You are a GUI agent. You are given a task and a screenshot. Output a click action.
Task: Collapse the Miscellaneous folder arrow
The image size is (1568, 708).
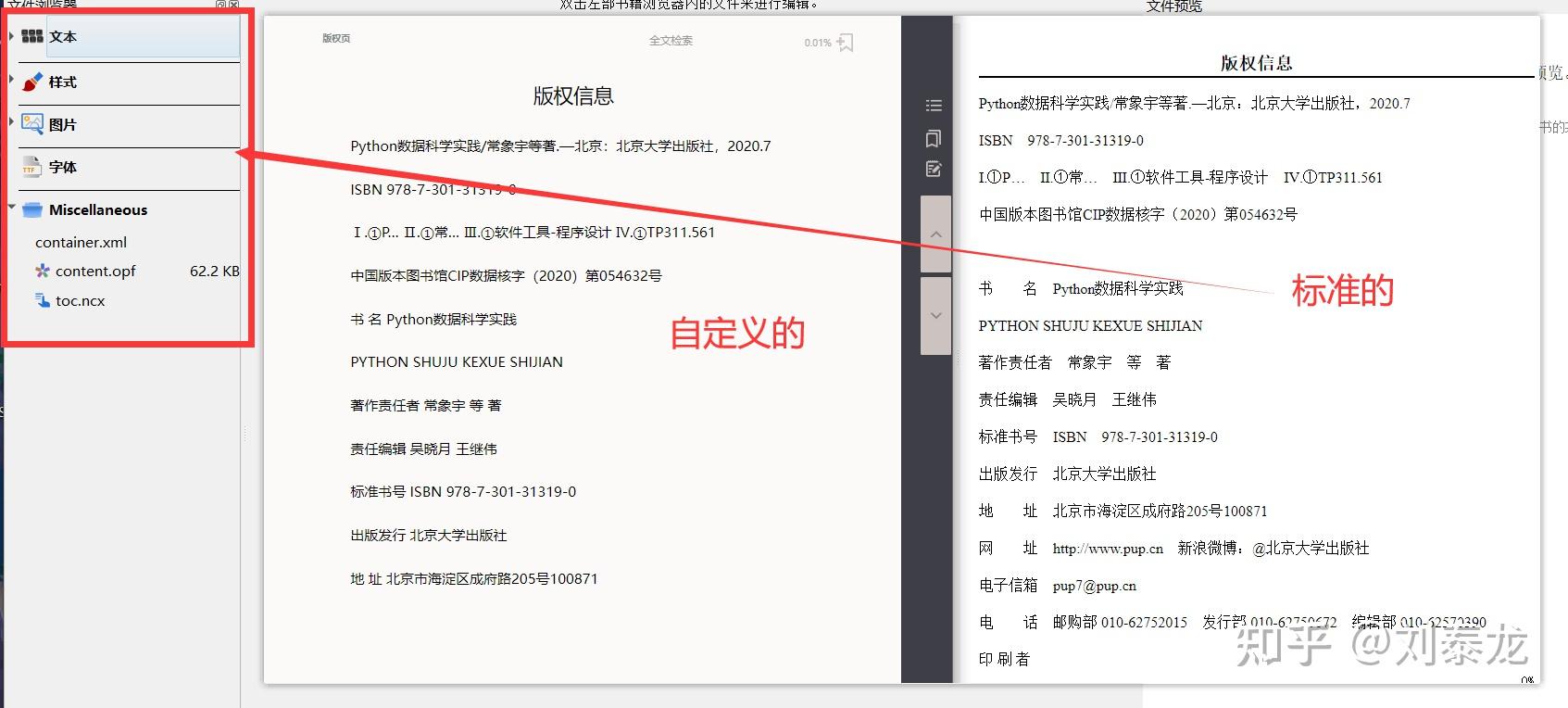pos(11,209)
